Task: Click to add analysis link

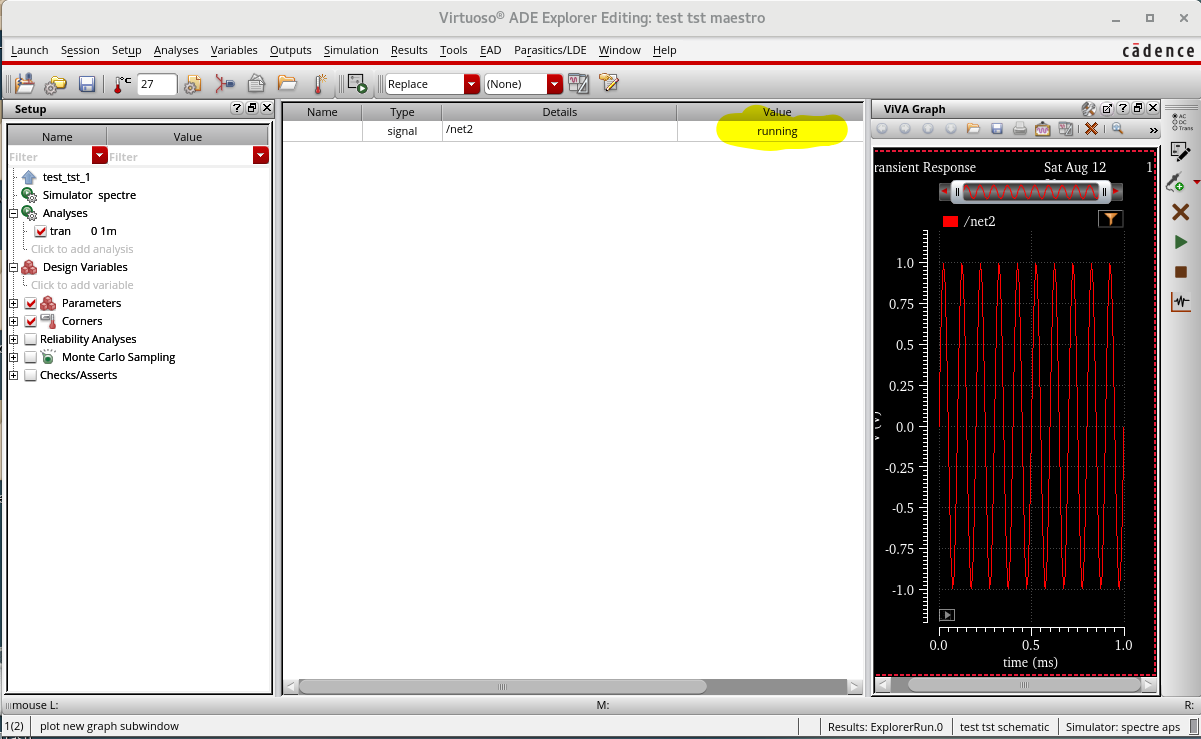Action: (x=82, y=249)
